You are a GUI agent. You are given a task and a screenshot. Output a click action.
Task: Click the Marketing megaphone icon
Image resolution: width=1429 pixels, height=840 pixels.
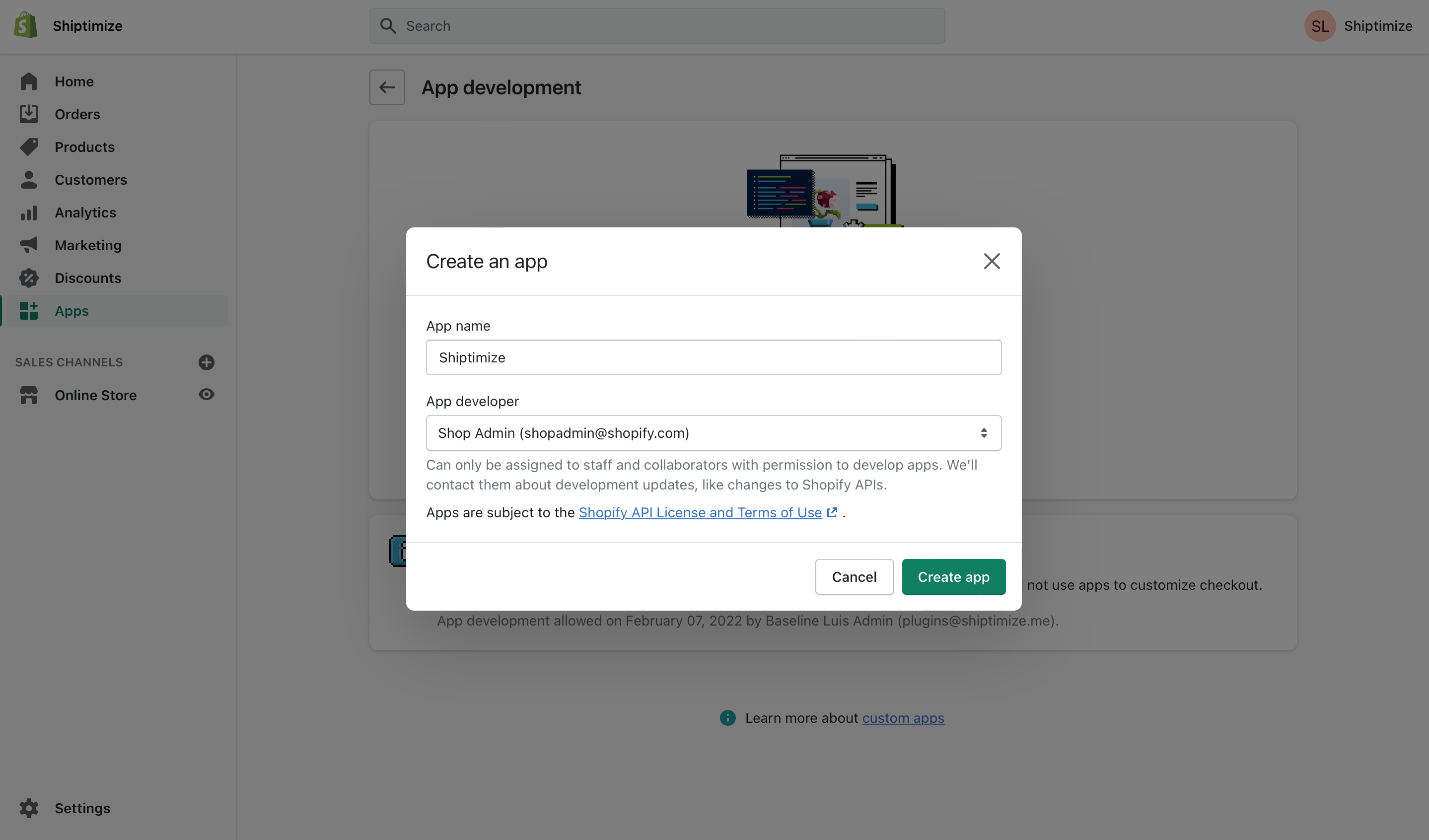point(28,245)
